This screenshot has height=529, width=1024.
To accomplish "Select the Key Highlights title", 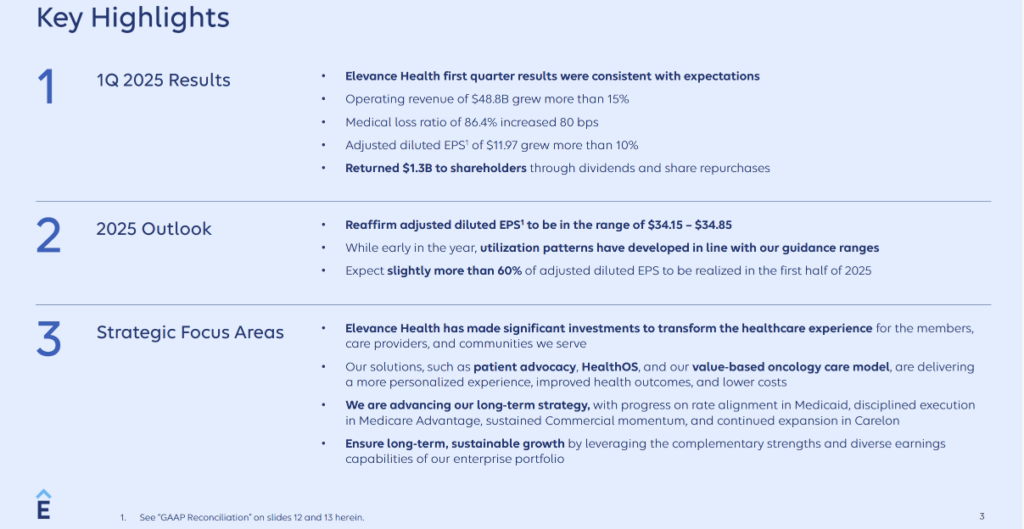I will click(133, 18).
